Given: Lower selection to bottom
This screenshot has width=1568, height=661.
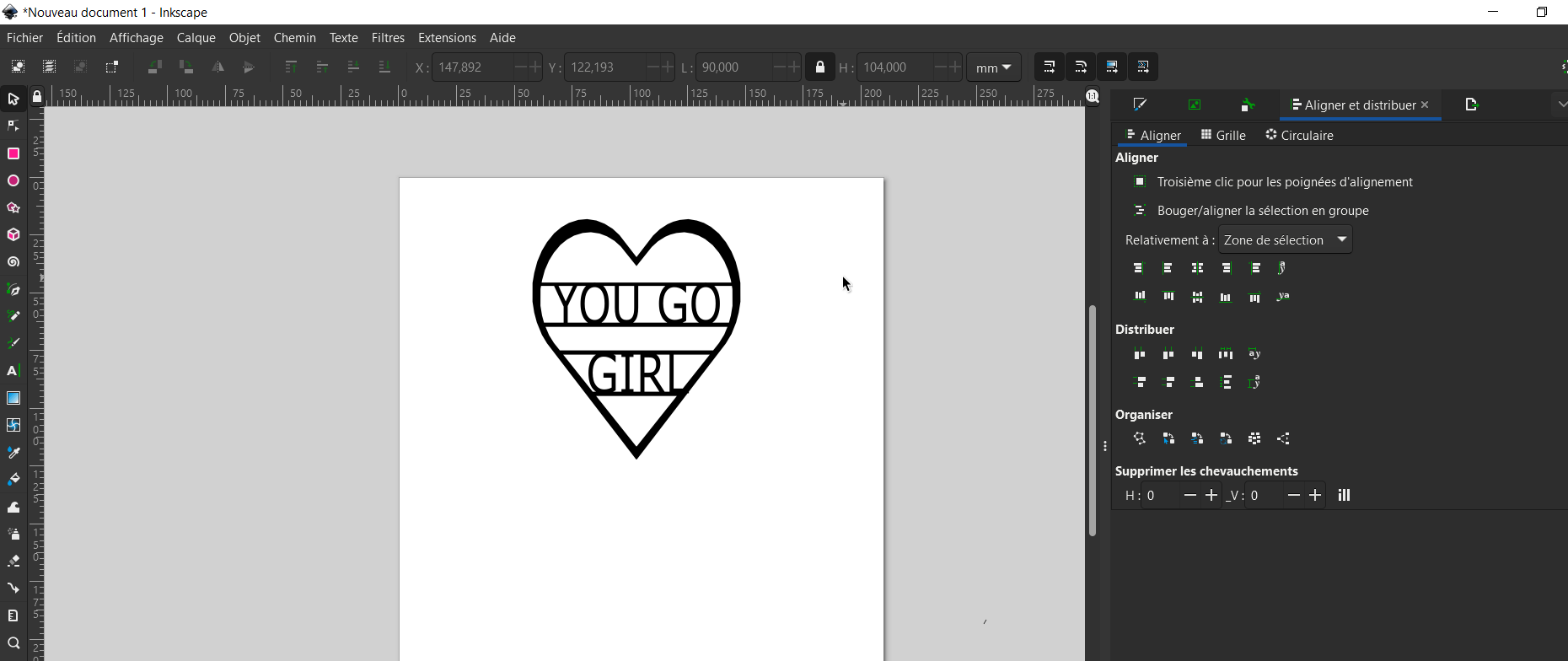Looking at the screenshot, I should coord(384,67).
